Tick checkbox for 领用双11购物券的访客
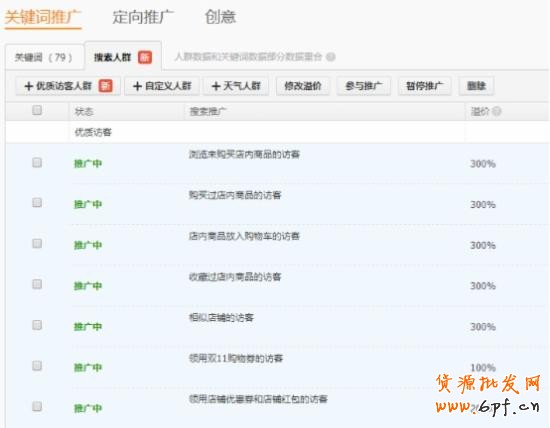Viewport: 550px width, 428px height. 37,366
